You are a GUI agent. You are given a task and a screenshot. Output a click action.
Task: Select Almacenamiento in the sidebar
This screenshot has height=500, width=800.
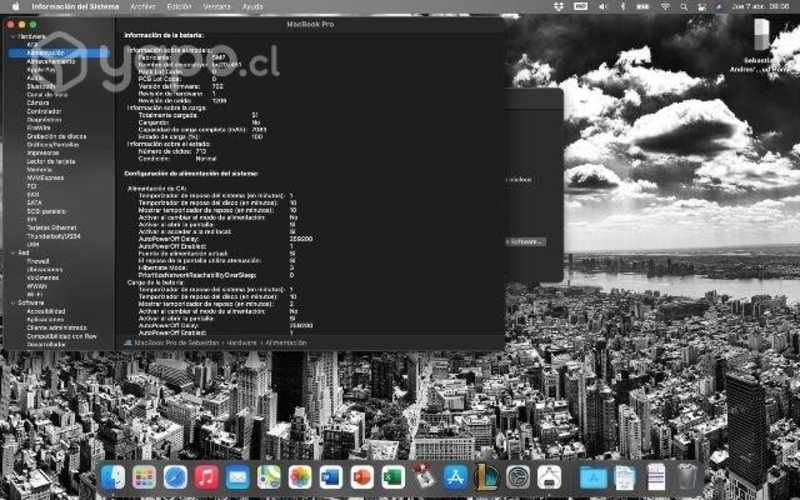click(51, 61)
